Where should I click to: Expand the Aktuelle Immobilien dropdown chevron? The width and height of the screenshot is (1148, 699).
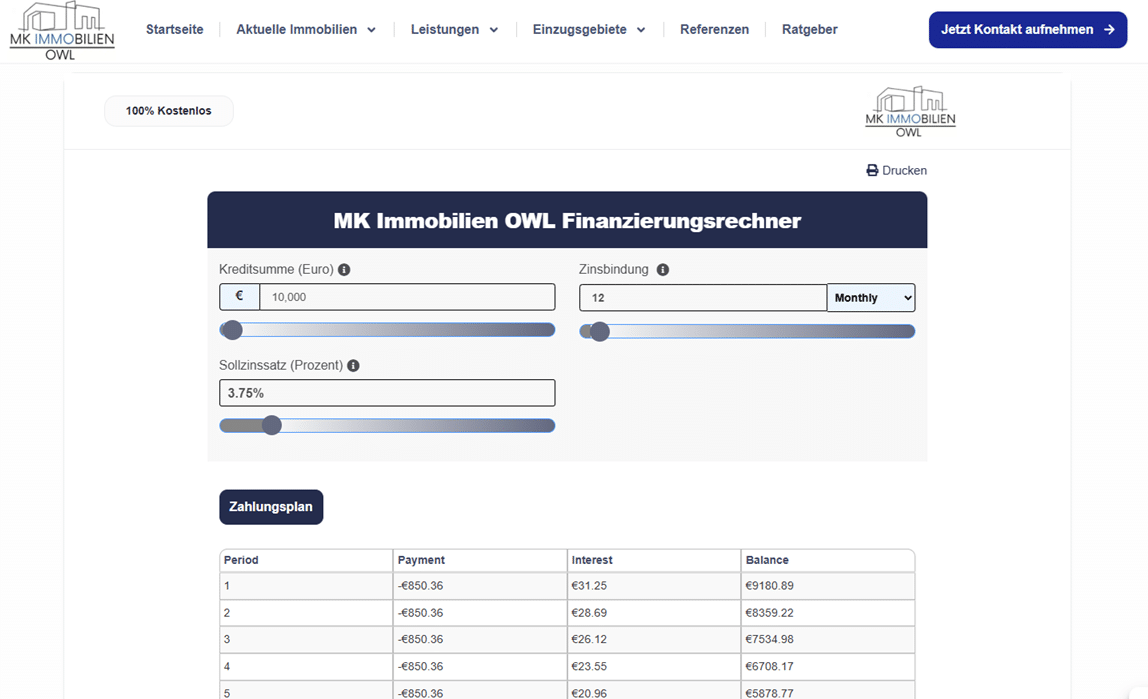click(371, 30)
